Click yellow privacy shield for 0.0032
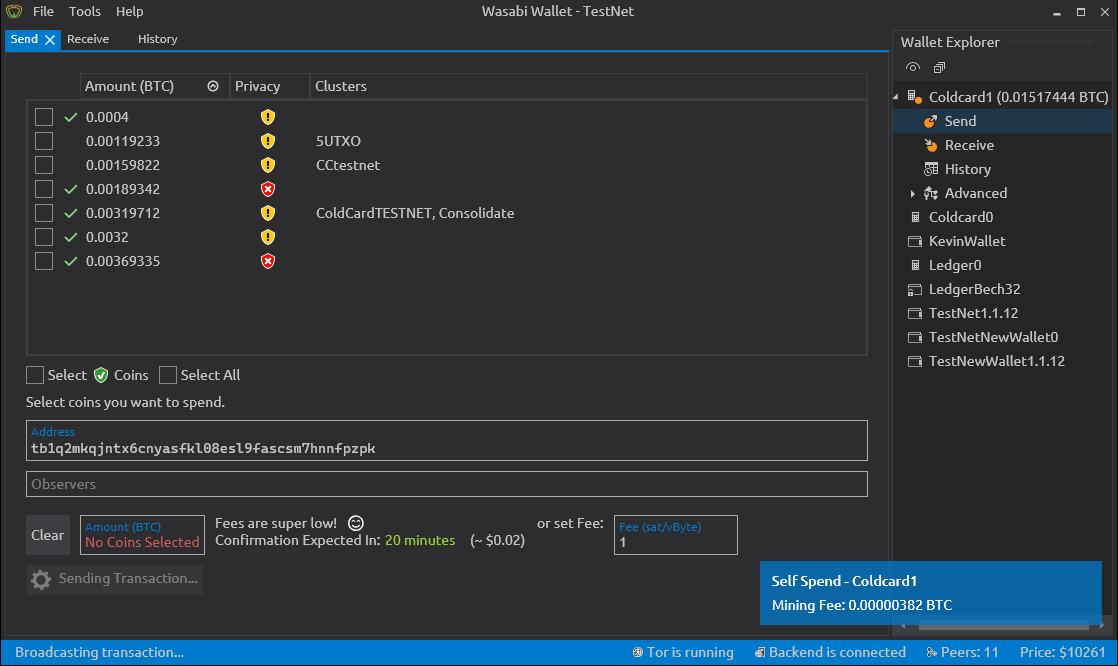Viewport: 1118px width, 666px height. tap(267, 237)
